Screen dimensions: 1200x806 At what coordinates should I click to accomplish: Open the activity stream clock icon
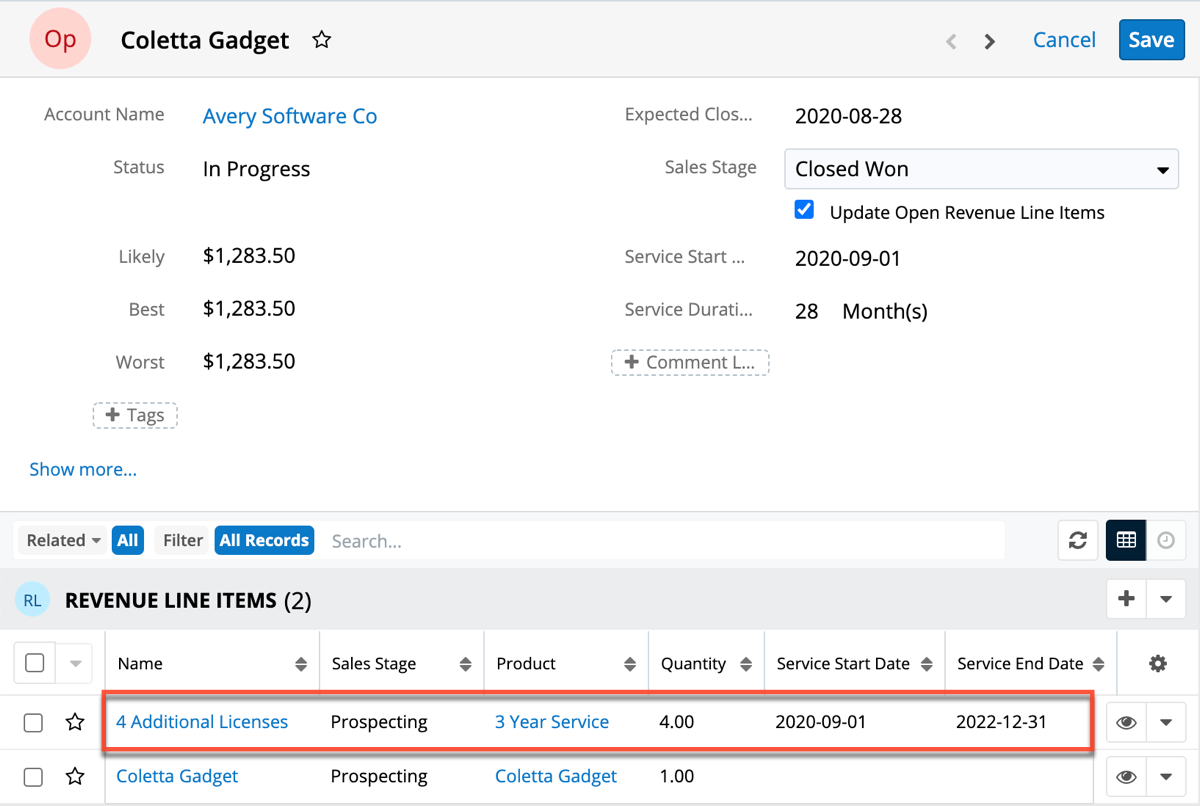point(1166,541)
